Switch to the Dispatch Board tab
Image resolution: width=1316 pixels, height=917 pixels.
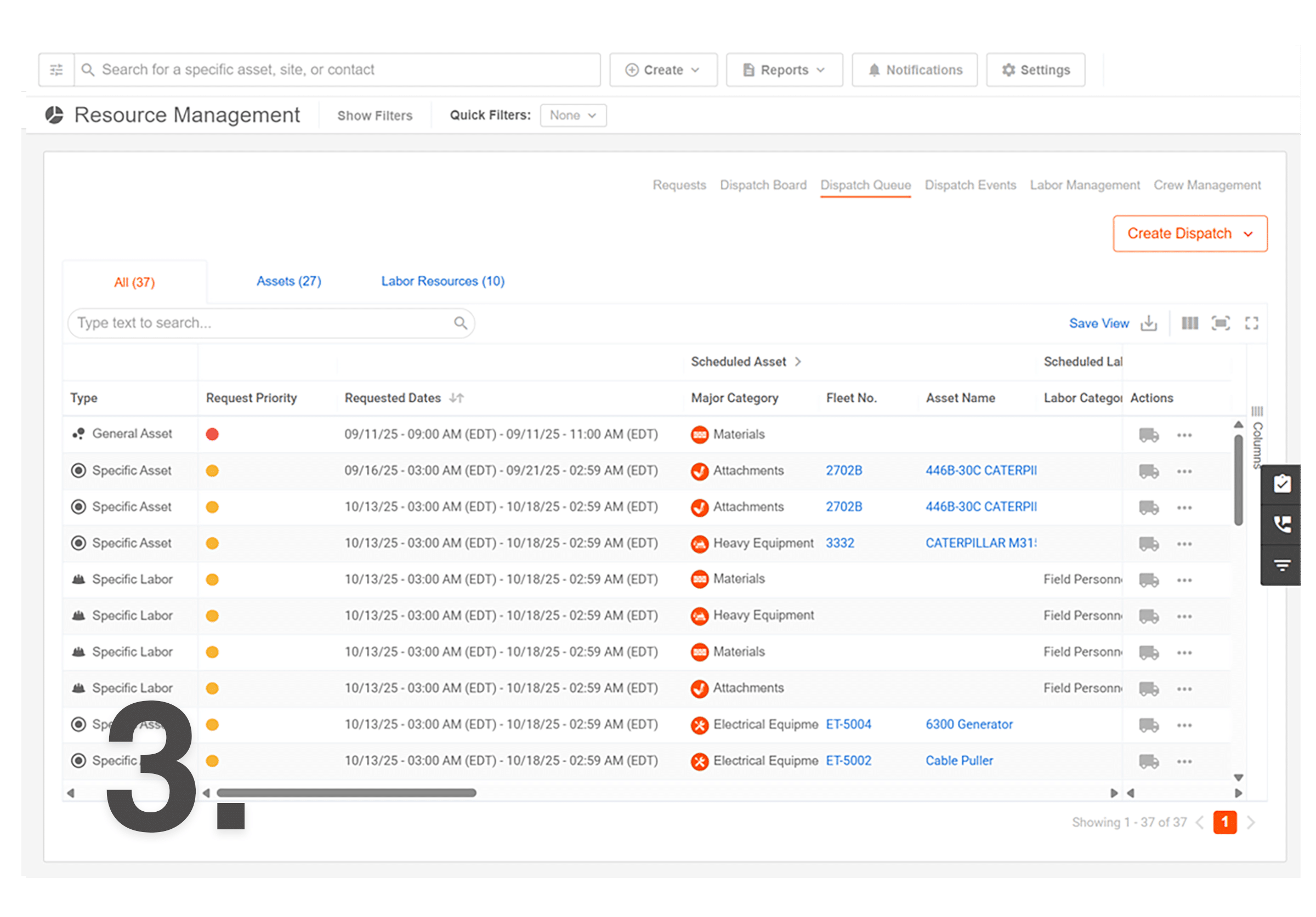pos(763,184)
